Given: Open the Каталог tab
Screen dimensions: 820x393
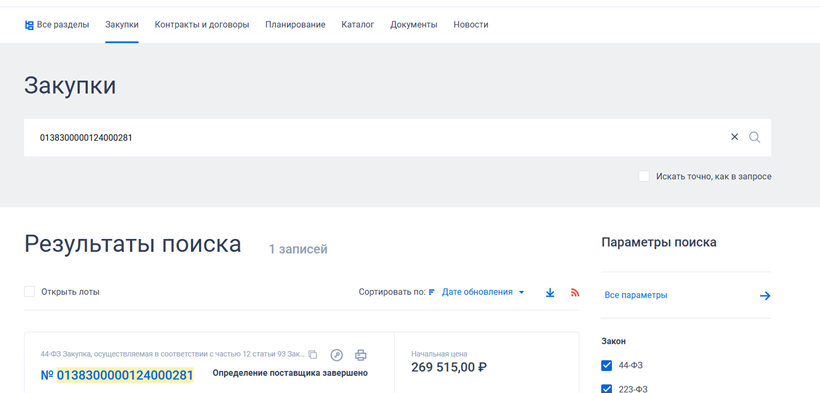Looking at the screenshot, I should pos(358,25).
